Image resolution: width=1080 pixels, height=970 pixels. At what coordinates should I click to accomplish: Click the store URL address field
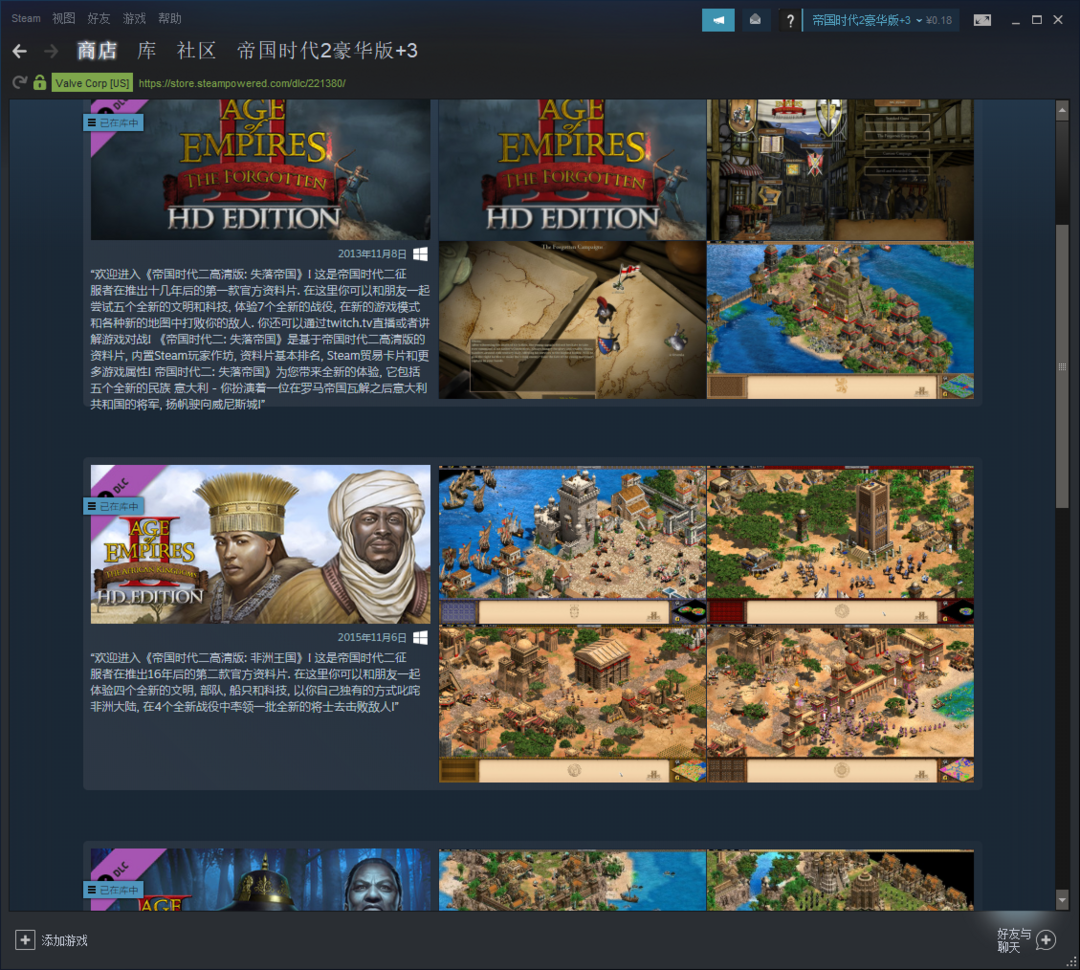[x=243, y=83]
